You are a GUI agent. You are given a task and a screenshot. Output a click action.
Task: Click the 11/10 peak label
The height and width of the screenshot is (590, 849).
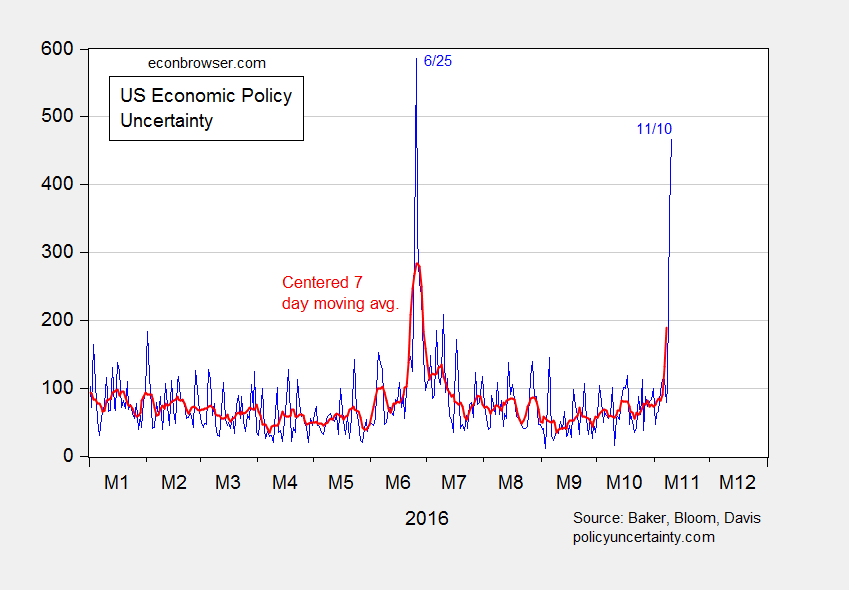click(x=654, y=129)
